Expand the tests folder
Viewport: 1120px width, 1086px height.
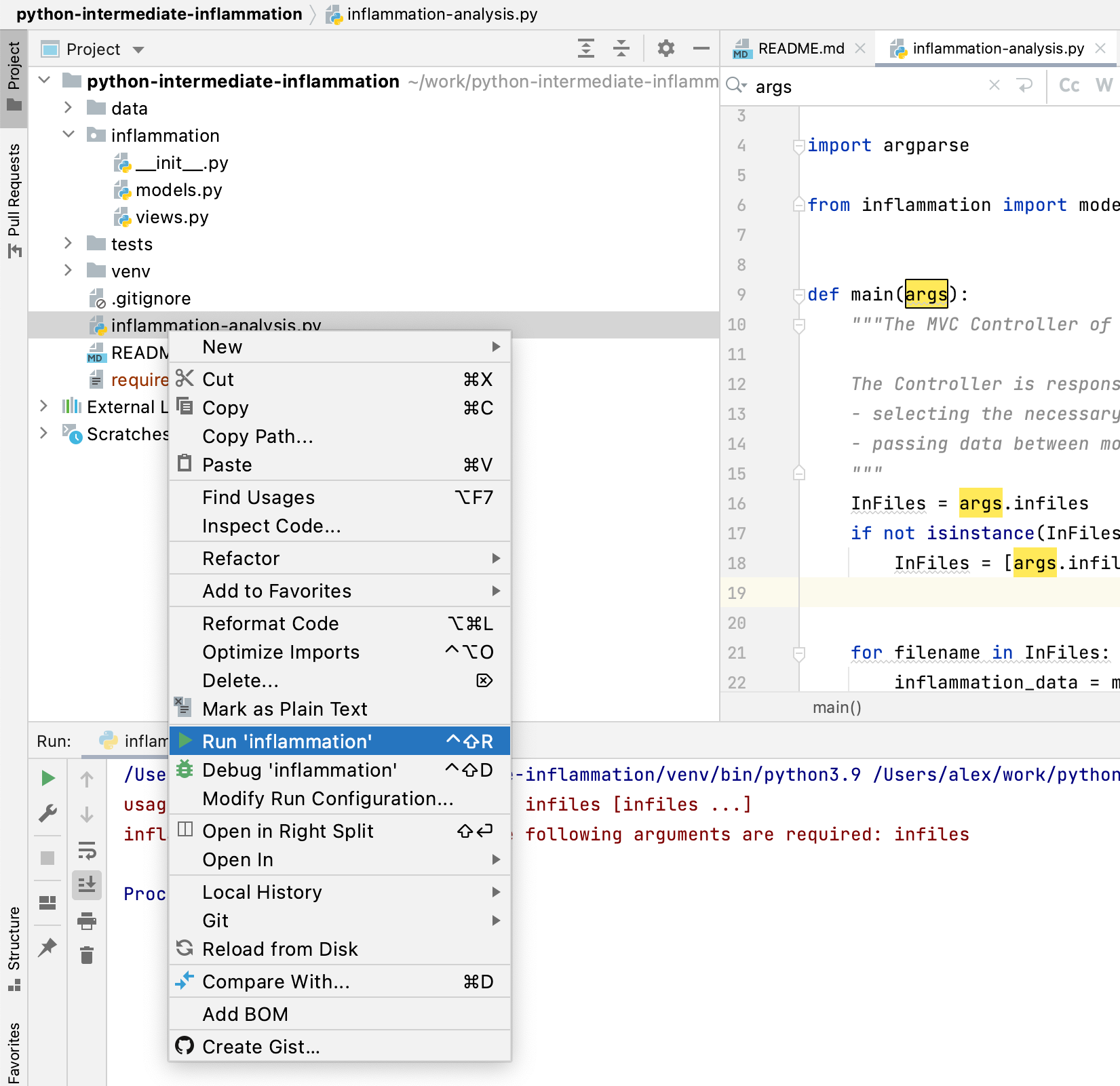pos(67,244)
